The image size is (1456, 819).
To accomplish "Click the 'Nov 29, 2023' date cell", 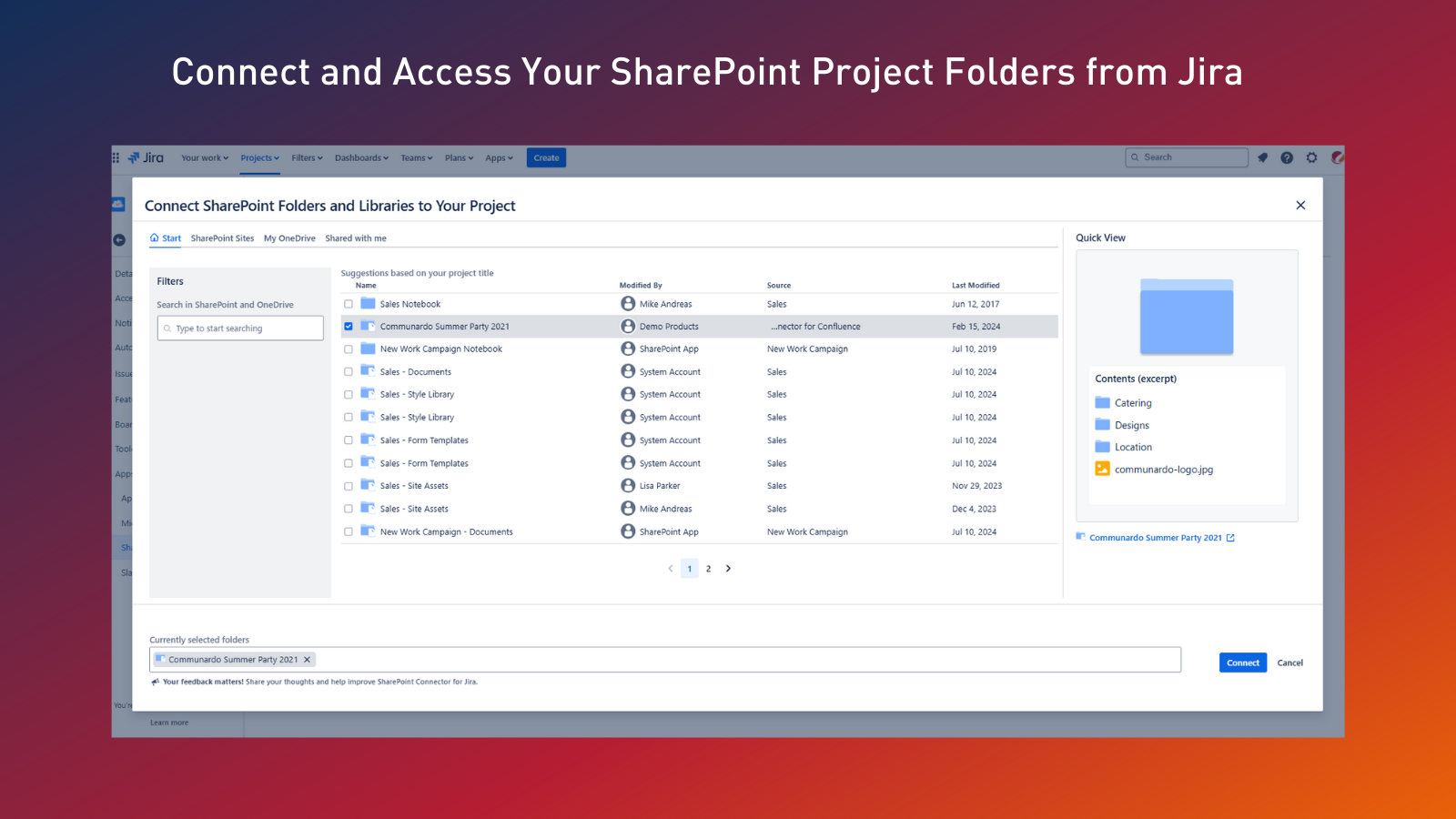I will 976,486.
